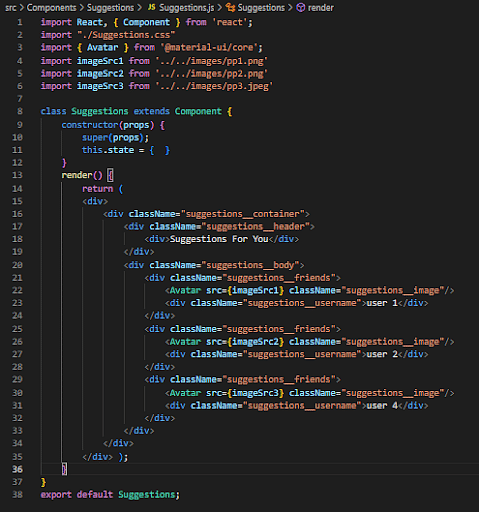Open the src breadcrumb segment
This screenshot has width=479, height=512.
coord(11,8)
